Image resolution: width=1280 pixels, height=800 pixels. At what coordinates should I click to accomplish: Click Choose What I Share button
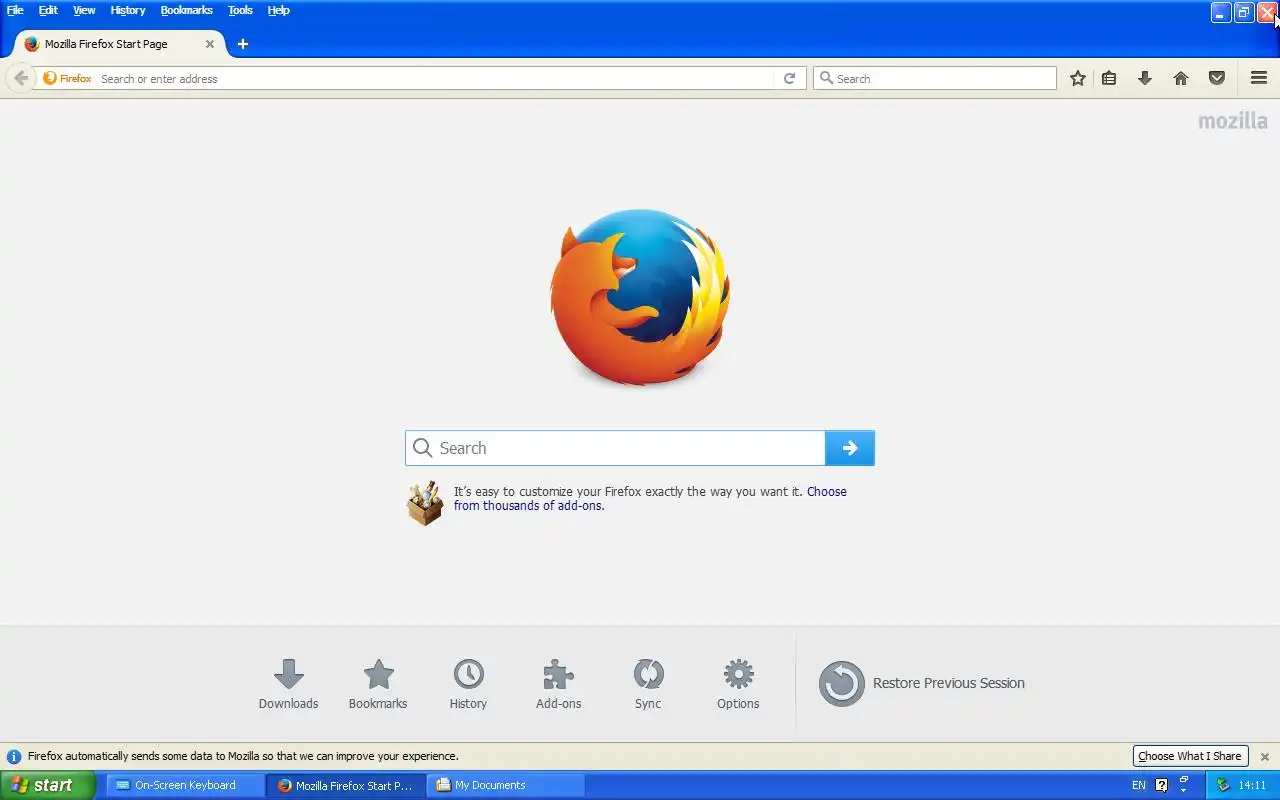(1190, 756)
